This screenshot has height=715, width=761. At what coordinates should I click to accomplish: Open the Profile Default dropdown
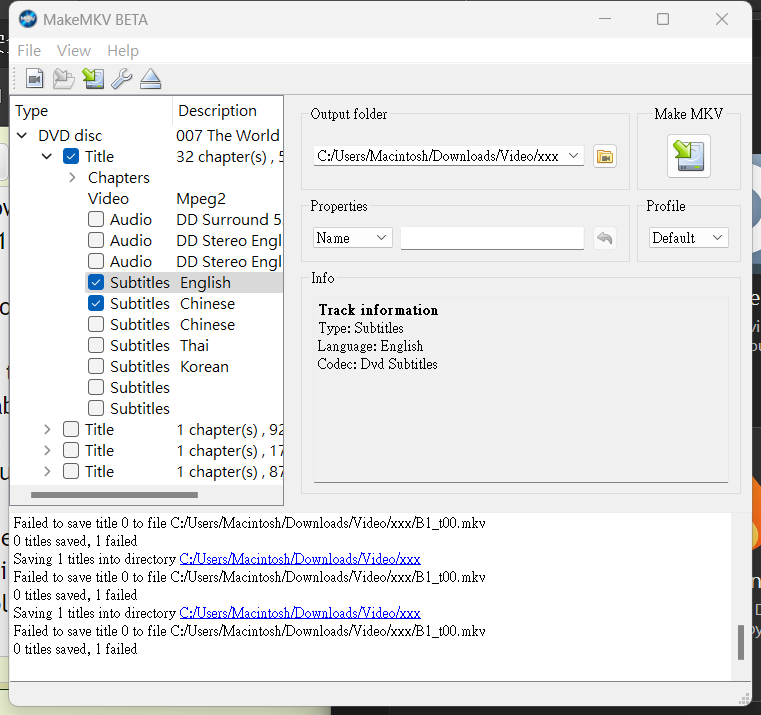[688, 238]
